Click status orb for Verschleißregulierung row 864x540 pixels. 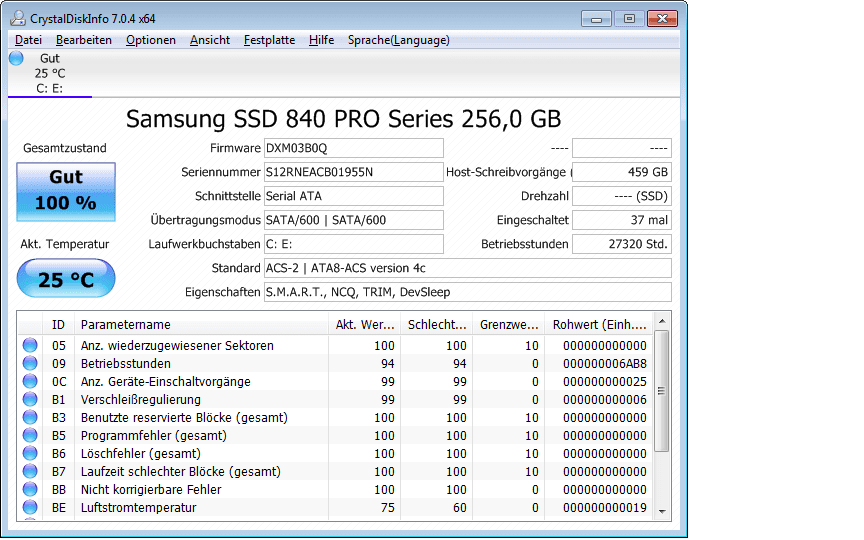coord(30,399)
